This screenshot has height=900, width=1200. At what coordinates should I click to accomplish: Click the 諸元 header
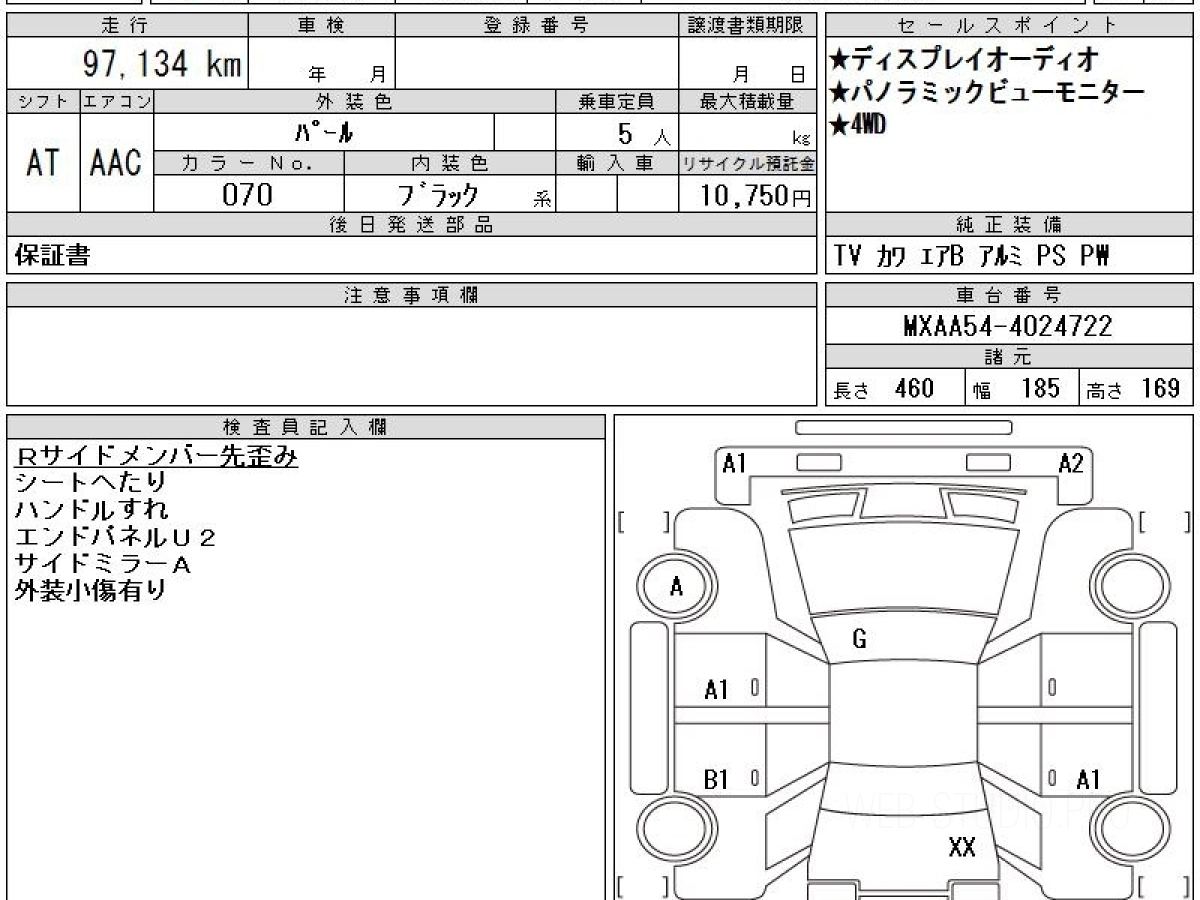[1009, 357]
